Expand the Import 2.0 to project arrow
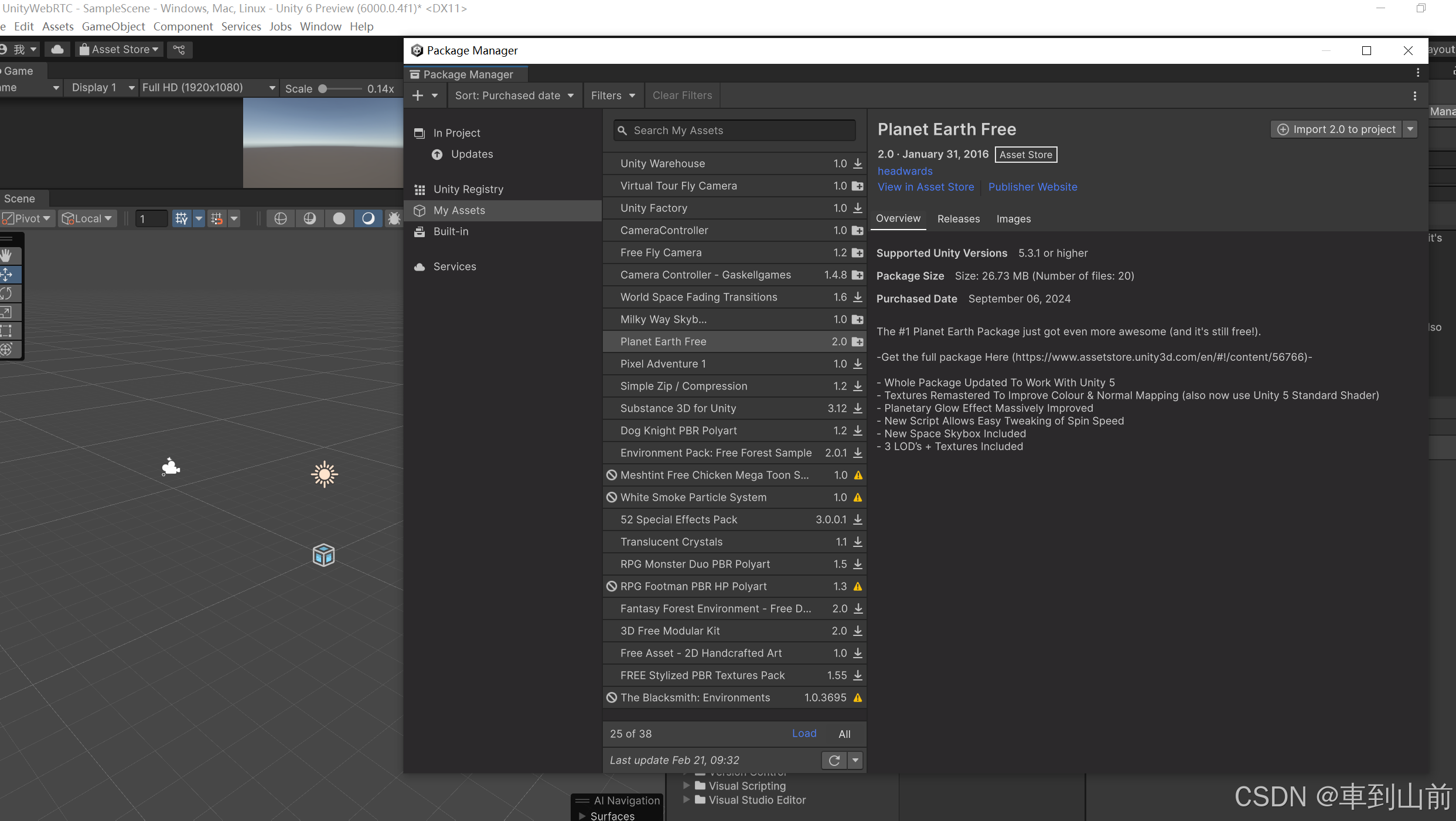The height and width of the screenshot is (821, 1456). pyautogui.click(x=1410, y=129)
